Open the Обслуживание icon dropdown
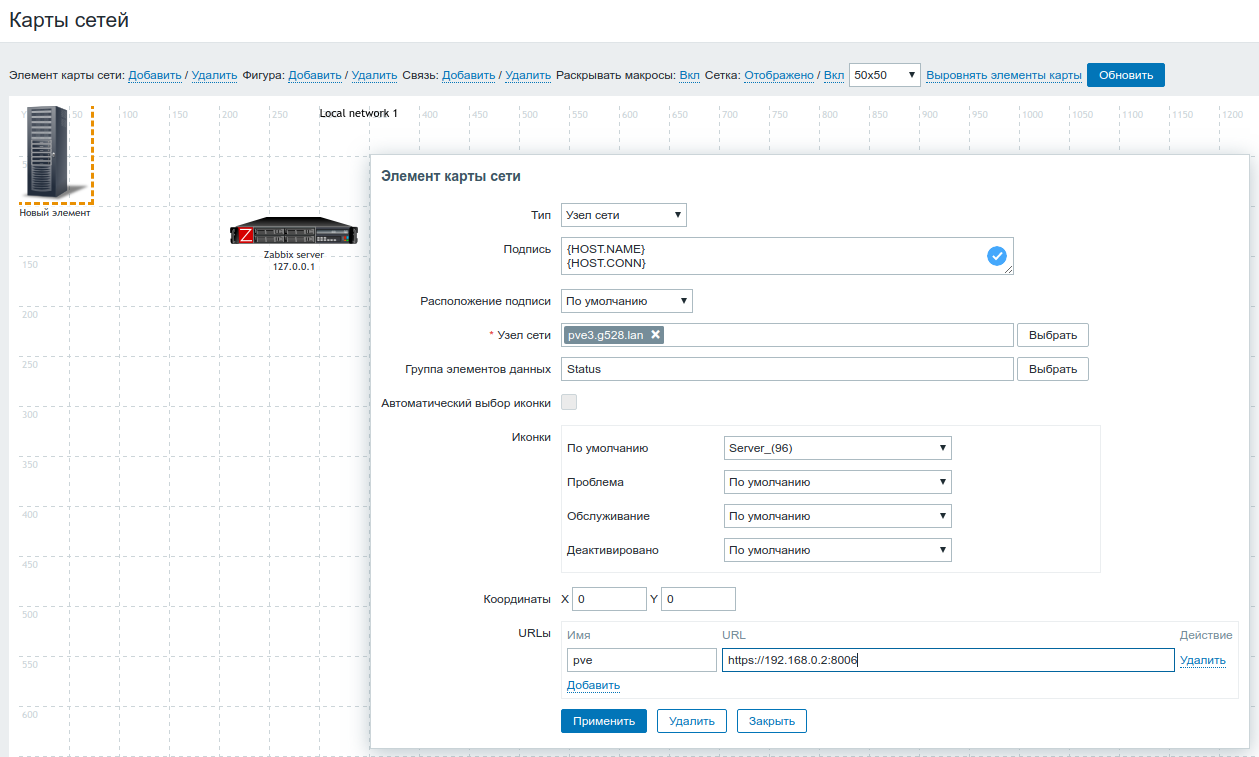1259x757 pixels. (x=837, y=516)
